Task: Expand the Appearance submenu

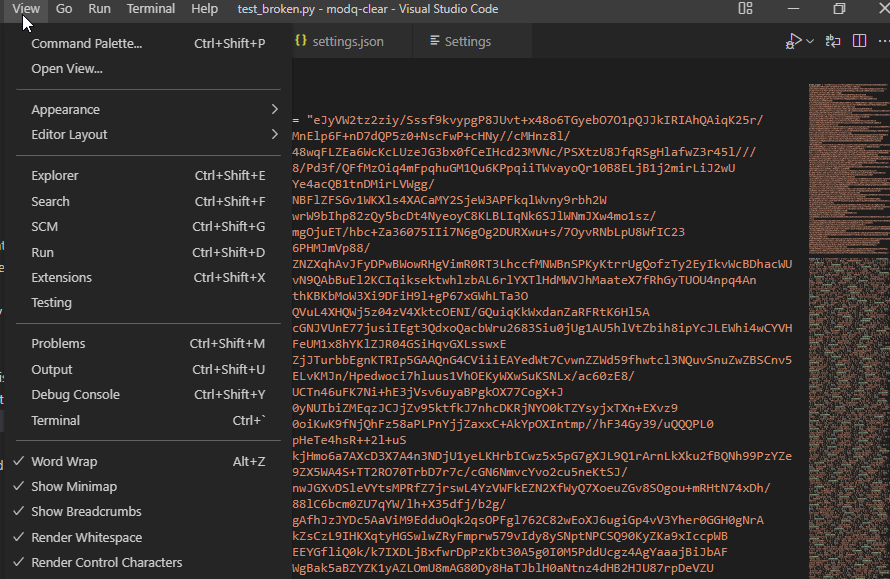Action: 66,109
